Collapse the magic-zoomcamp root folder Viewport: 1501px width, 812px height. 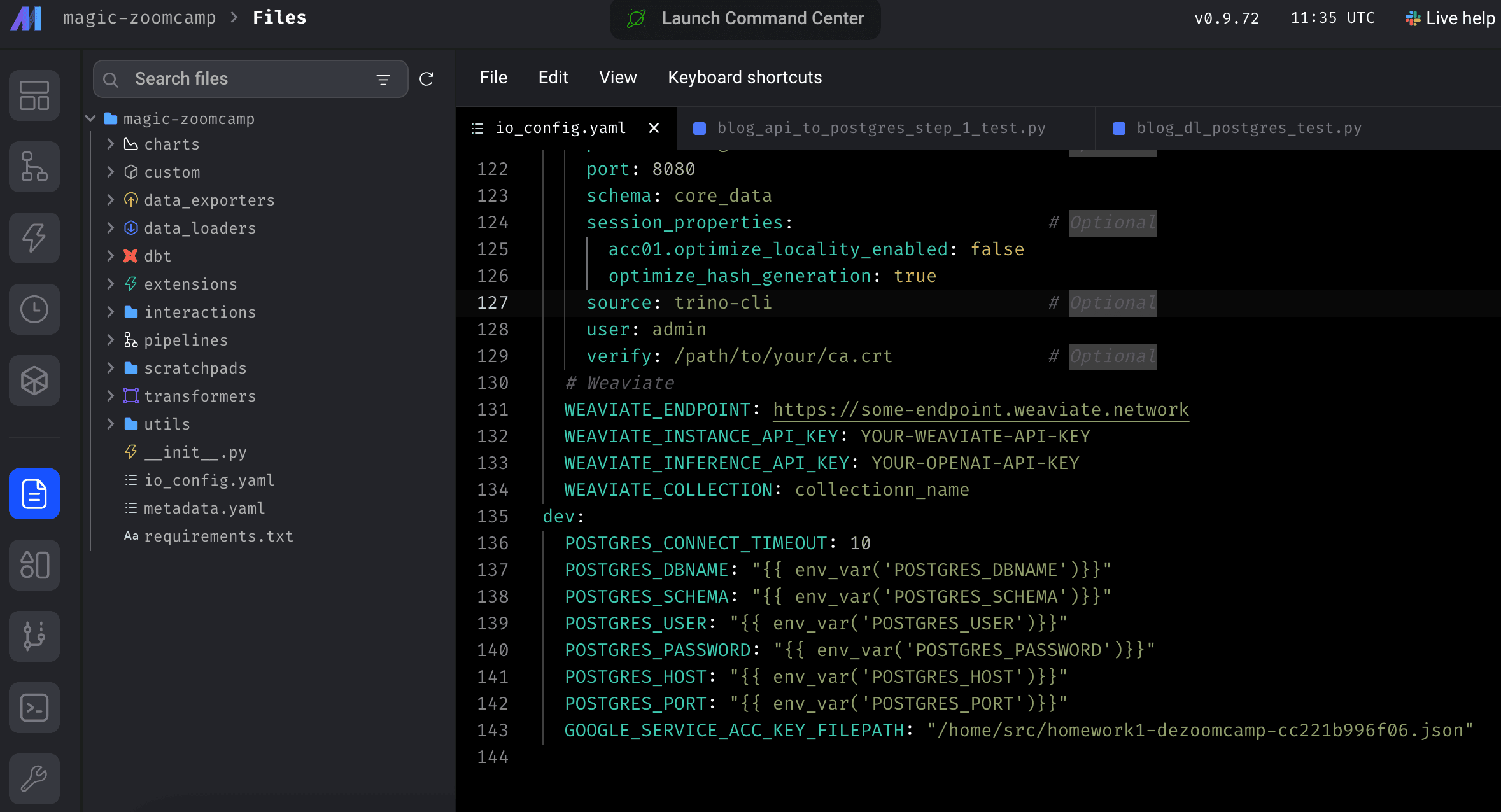90,119
